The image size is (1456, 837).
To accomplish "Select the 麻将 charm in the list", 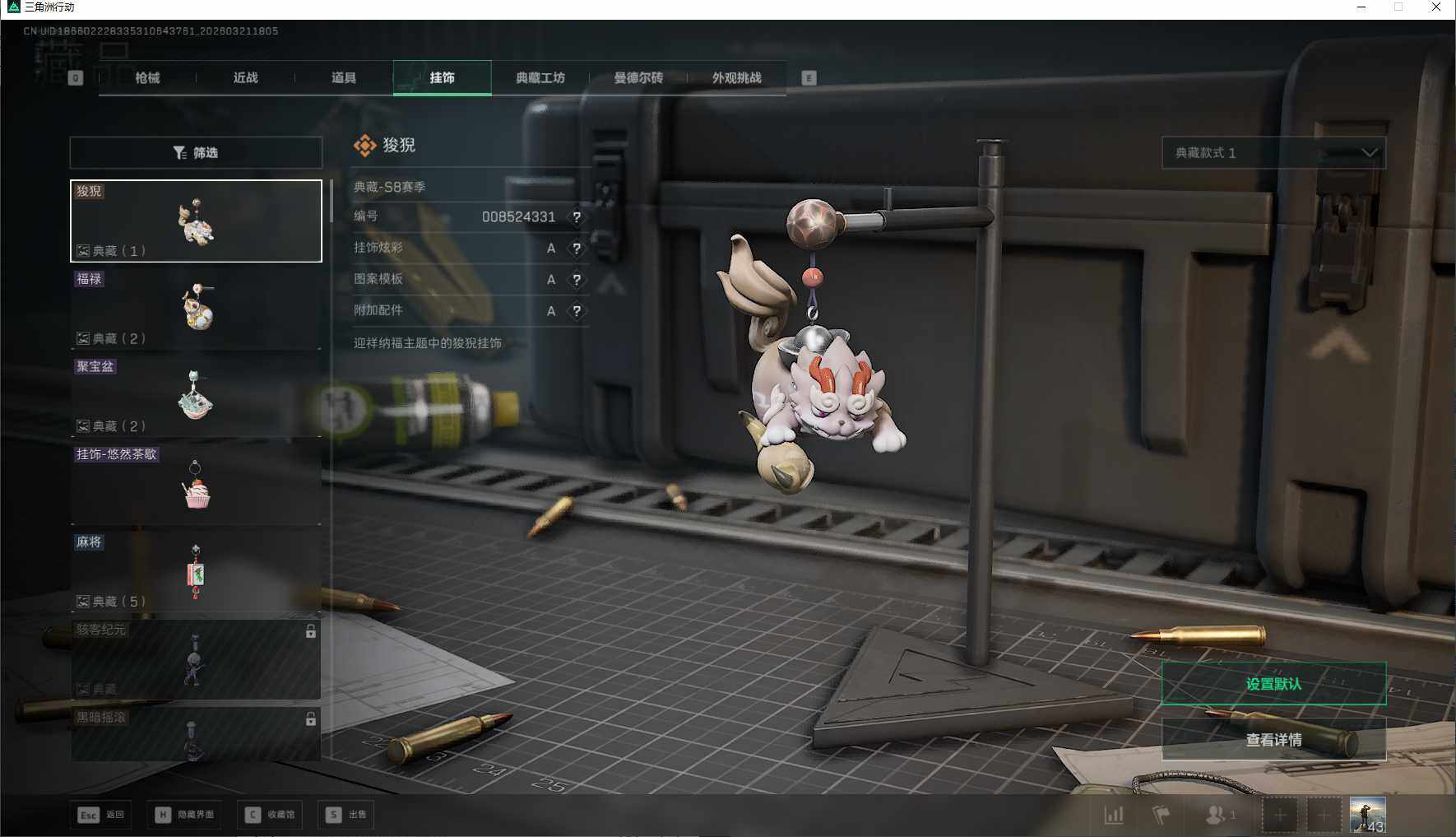I will 196,572.
